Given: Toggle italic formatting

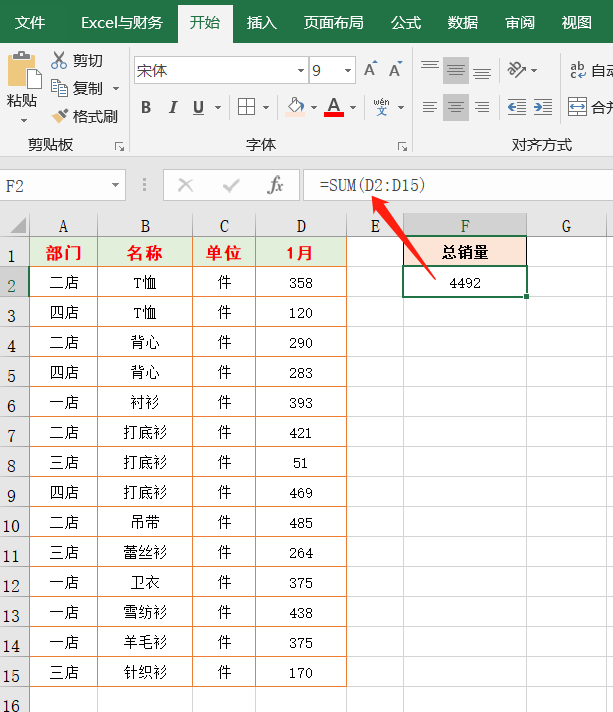Looking at the screenshot, I should (172, 107).
